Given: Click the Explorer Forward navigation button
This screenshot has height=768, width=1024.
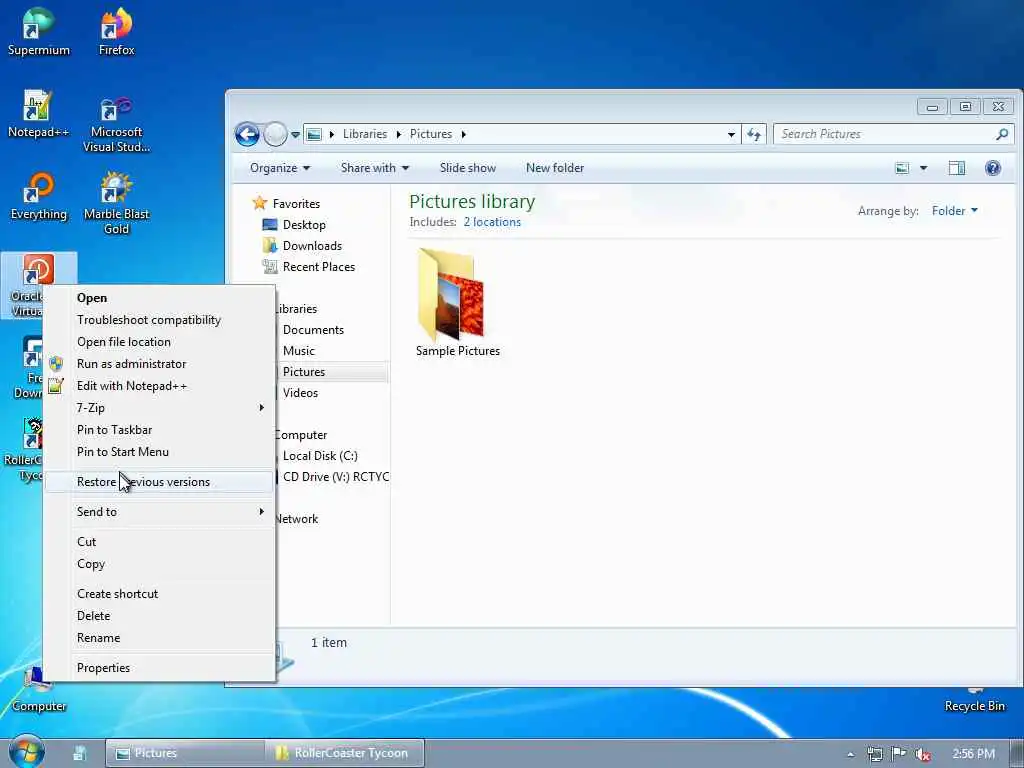Looking at the screenshot, I should (x=275, y=135).
